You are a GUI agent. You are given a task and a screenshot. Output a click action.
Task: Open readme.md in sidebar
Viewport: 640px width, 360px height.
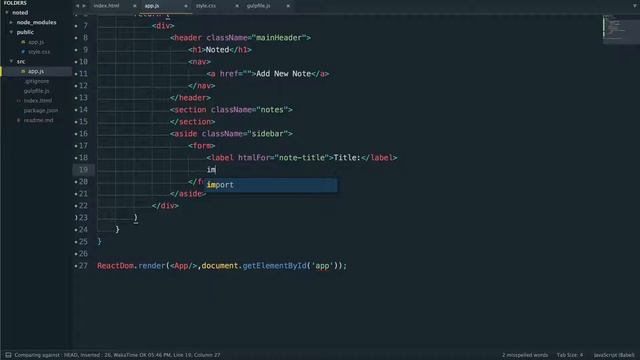[x=38, y=120]
